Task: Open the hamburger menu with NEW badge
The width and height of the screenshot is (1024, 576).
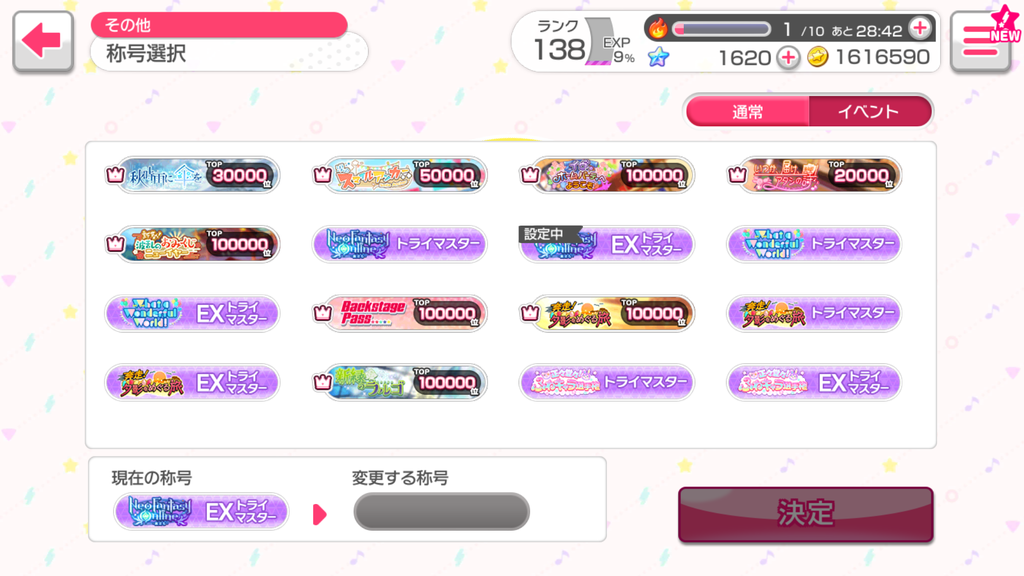Action: (x=982, y=41)
